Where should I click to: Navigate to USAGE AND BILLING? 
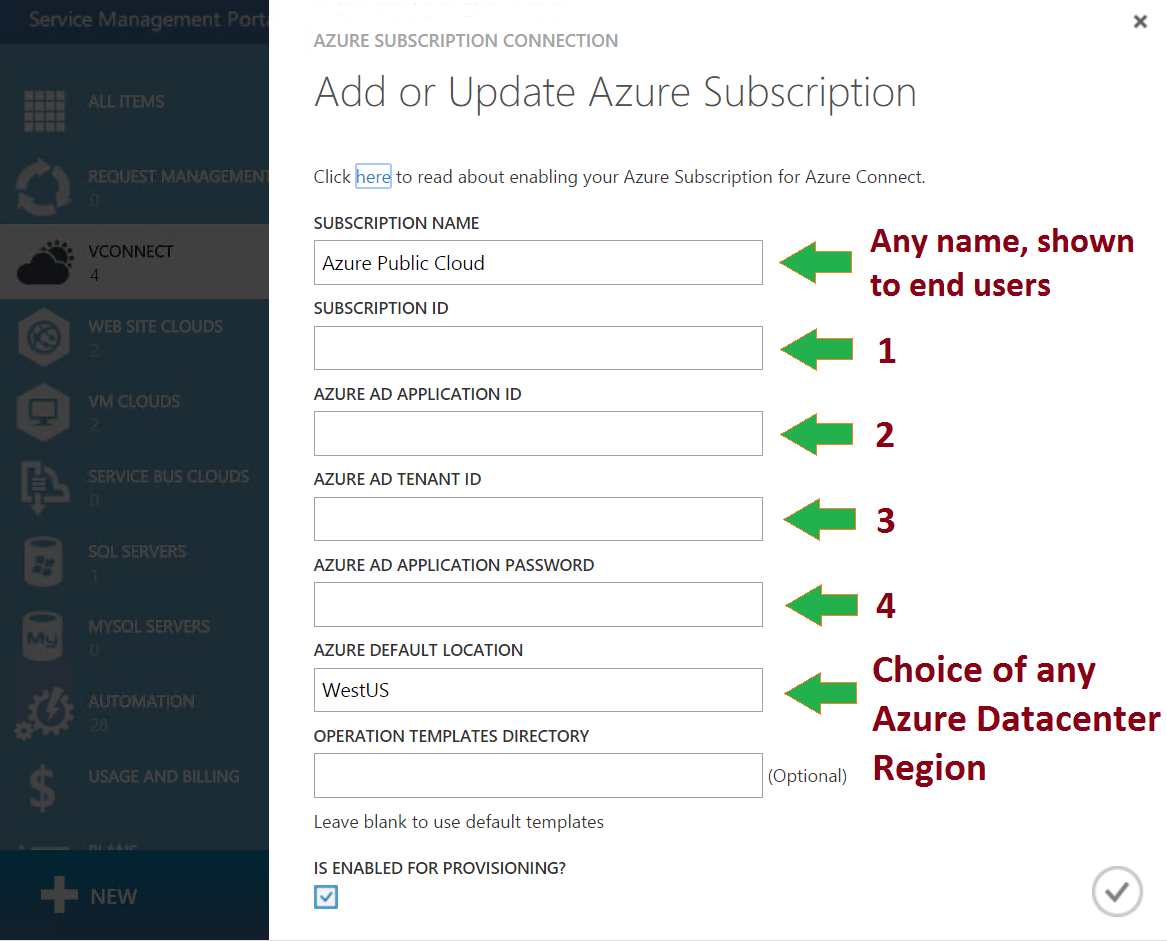(44, 787)
